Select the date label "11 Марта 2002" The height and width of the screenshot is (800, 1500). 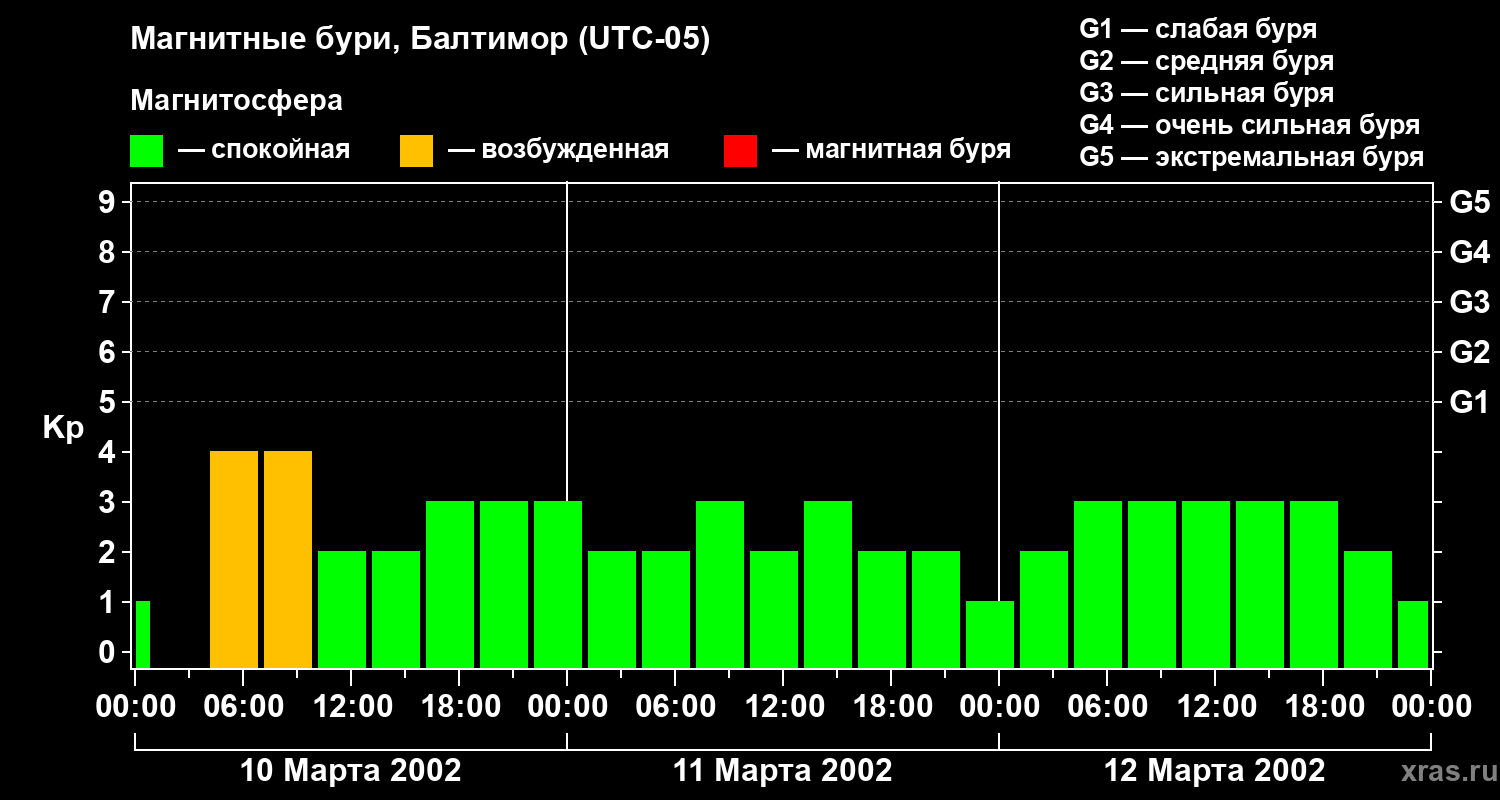783,771
